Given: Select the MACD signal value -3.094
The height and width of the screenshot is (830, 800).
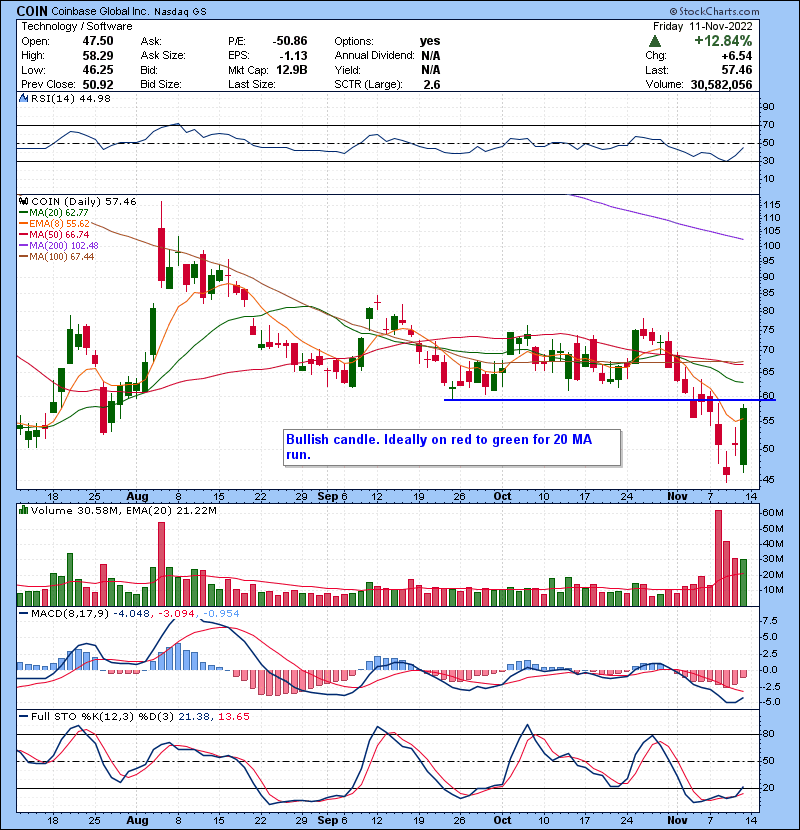Looking at the screenshot, I should click(x=176, y=614).
